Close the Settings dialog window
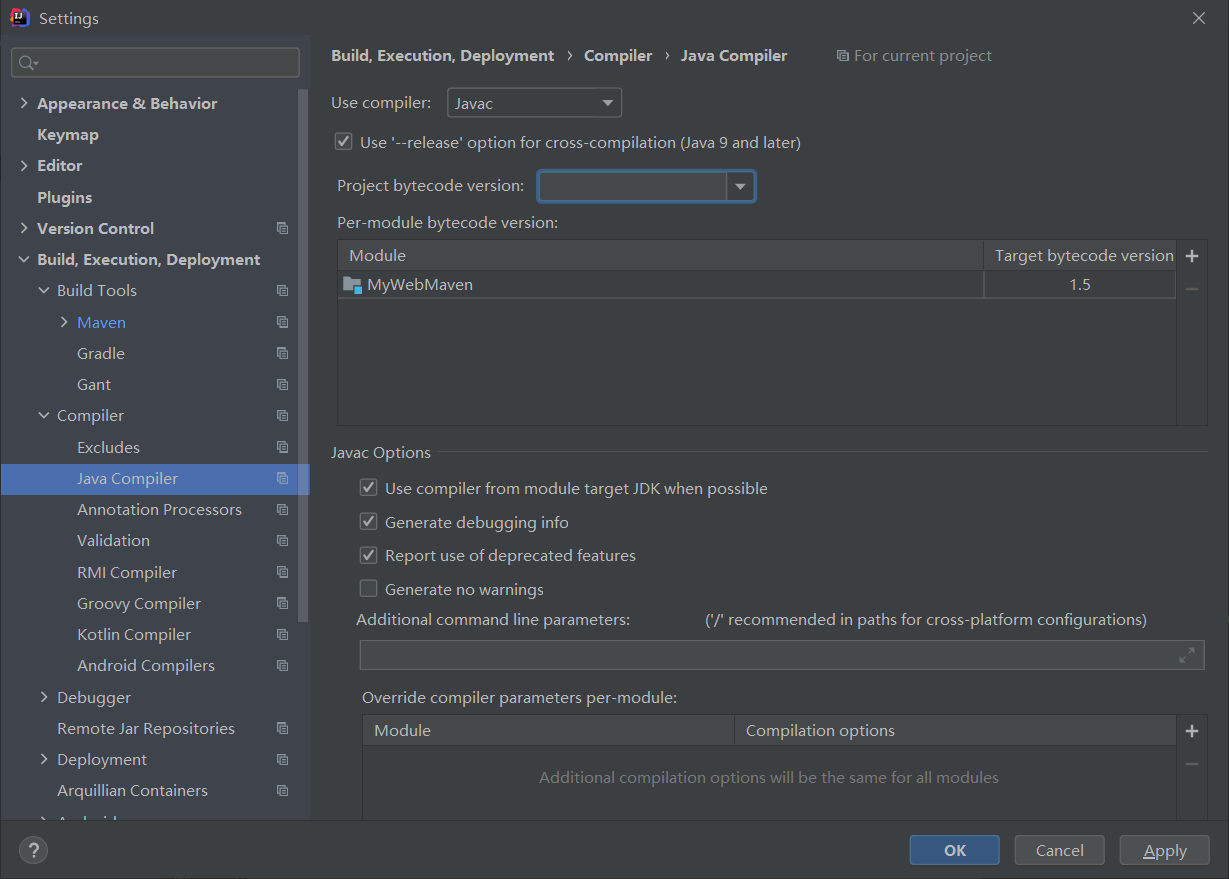The image size is (1229, 879). [1199, 18]
